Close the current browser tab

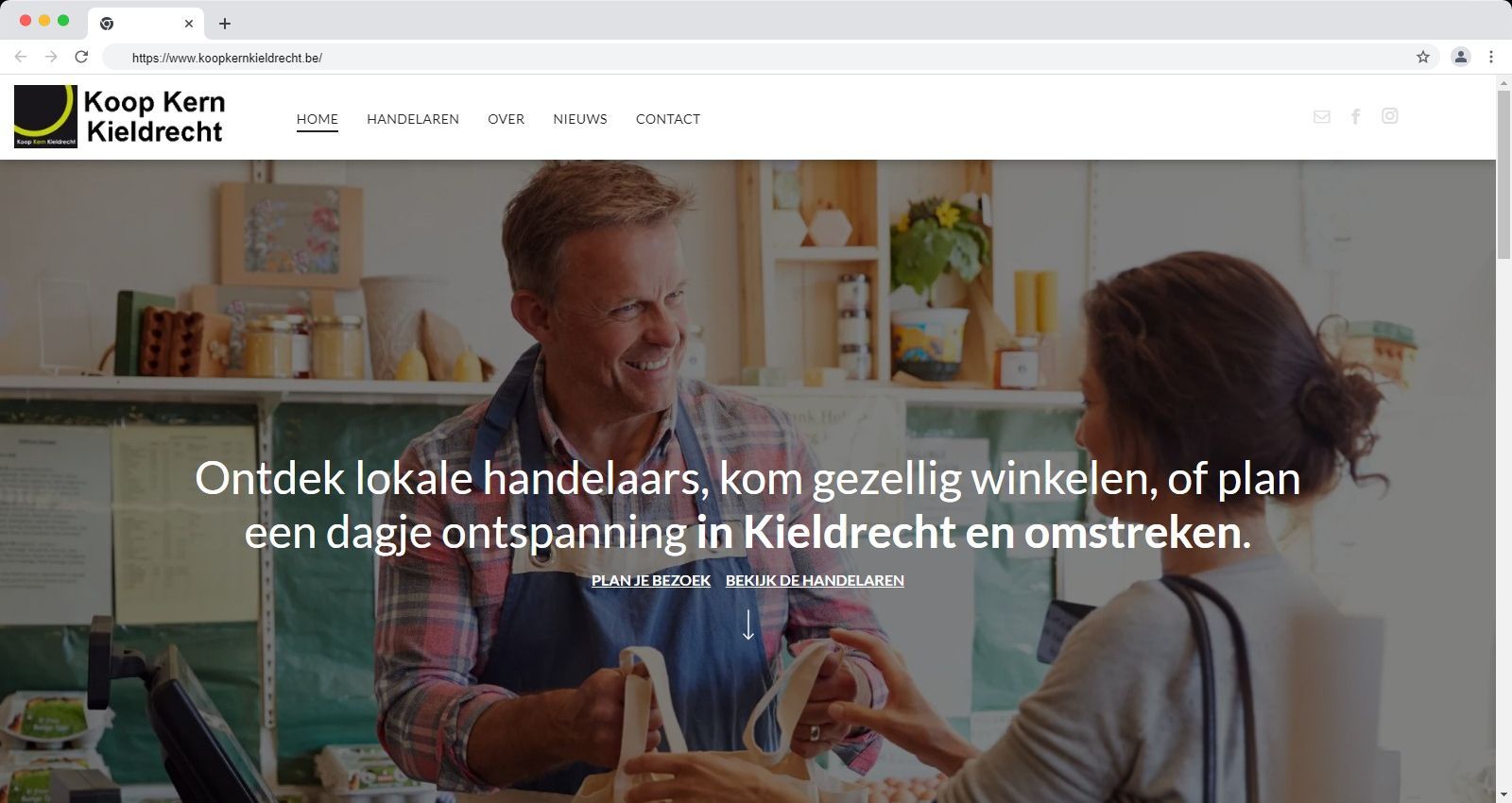click(x=188, y=24)
